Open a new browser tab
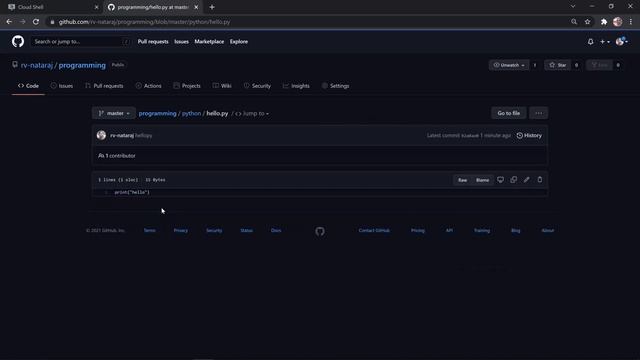The height and width of the screenshot is (360, 640). tap(212, 7)
